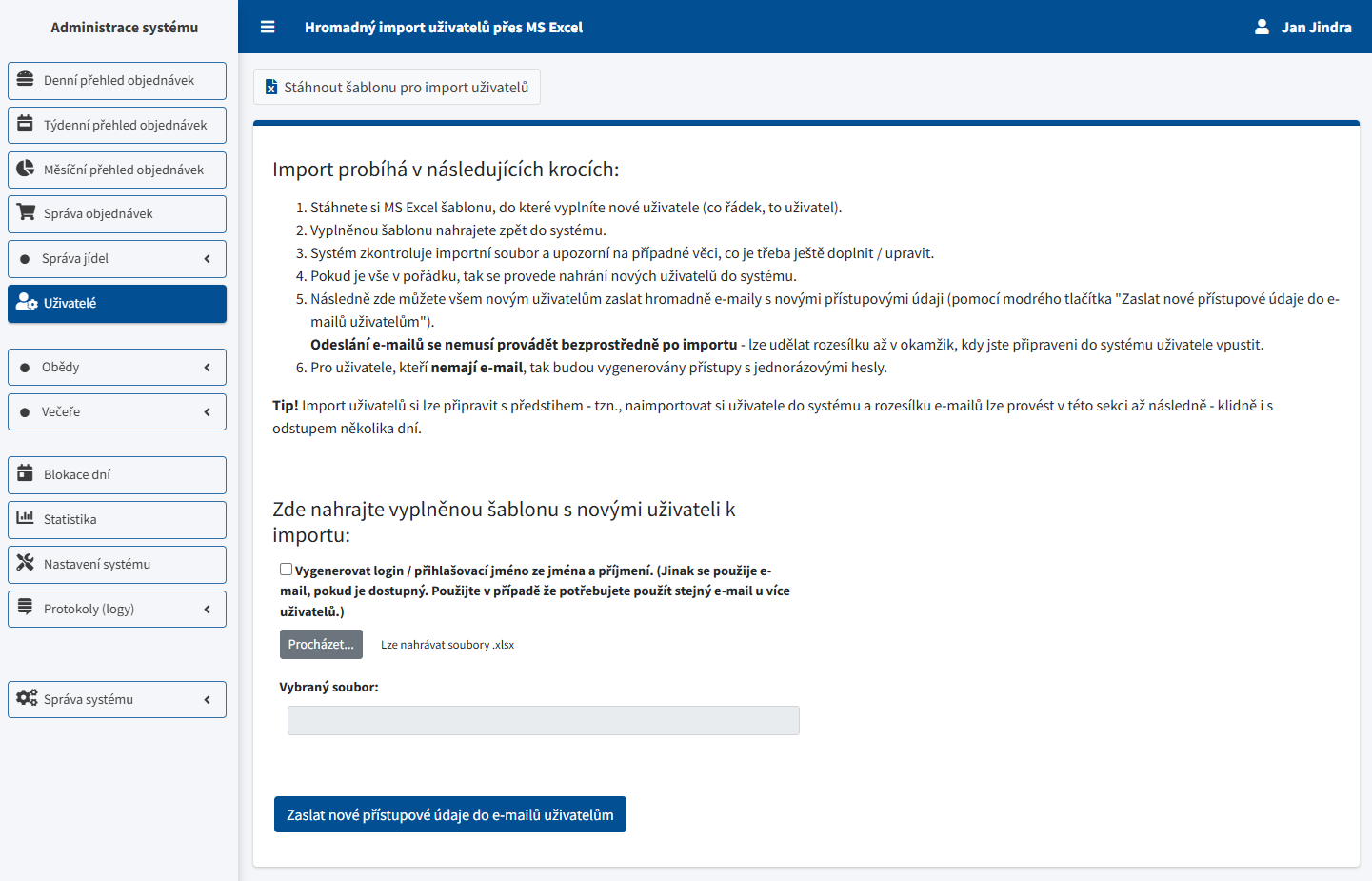1372x881 pixels.
Task: Click the calendar icon for weekly orders overview
Action: (26, 125)
